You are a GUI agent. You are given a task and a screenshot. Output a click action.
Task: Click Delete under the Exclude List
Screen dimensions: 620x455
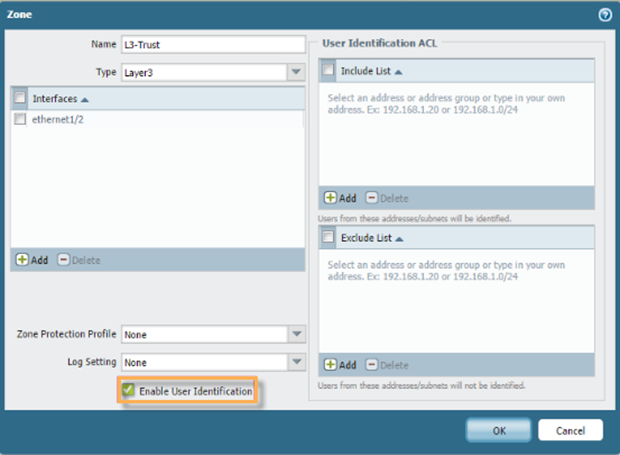point(387,364)
